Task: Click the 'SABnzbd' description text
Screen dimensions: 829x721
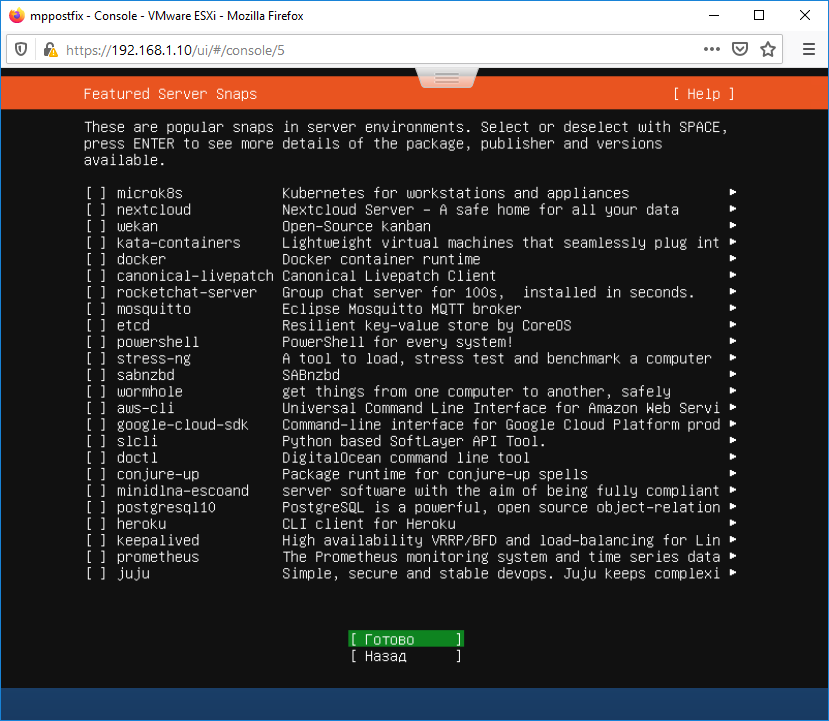Action: tap(311, 375)
